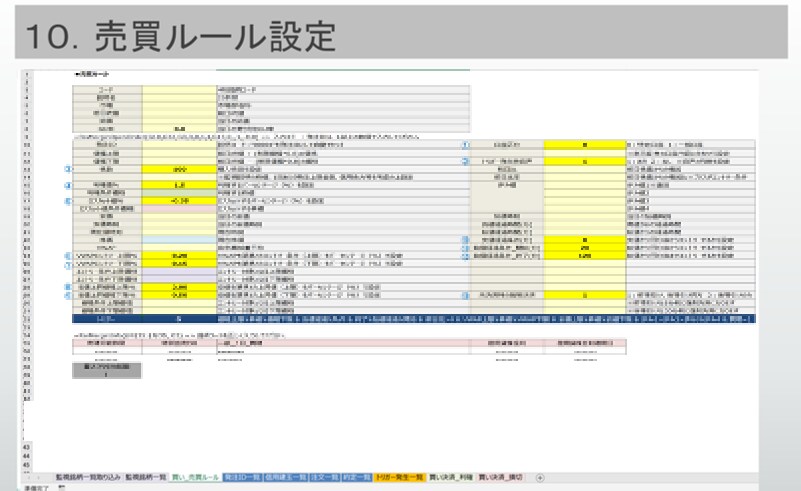The width and height of the screenshot is (801, 491).
Task: Click the slide title 売買ルール設定
Action: [215, 36]
